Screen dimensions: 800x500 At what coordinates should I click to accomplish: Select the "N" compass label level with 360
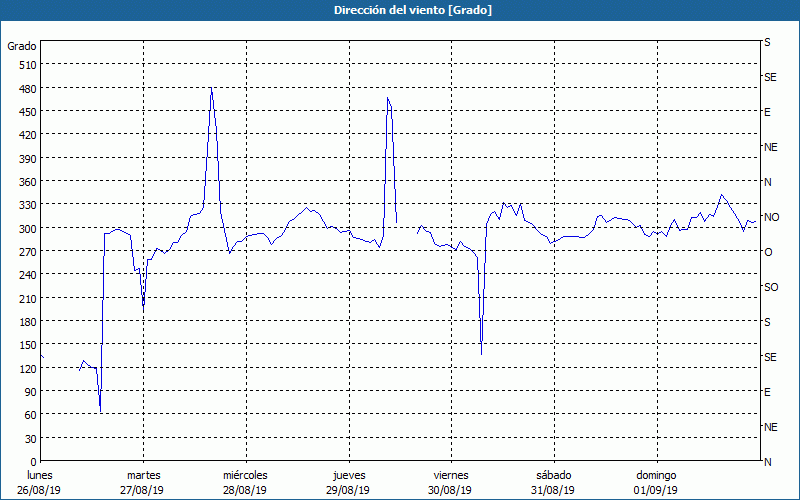click(x=767, y=182)
